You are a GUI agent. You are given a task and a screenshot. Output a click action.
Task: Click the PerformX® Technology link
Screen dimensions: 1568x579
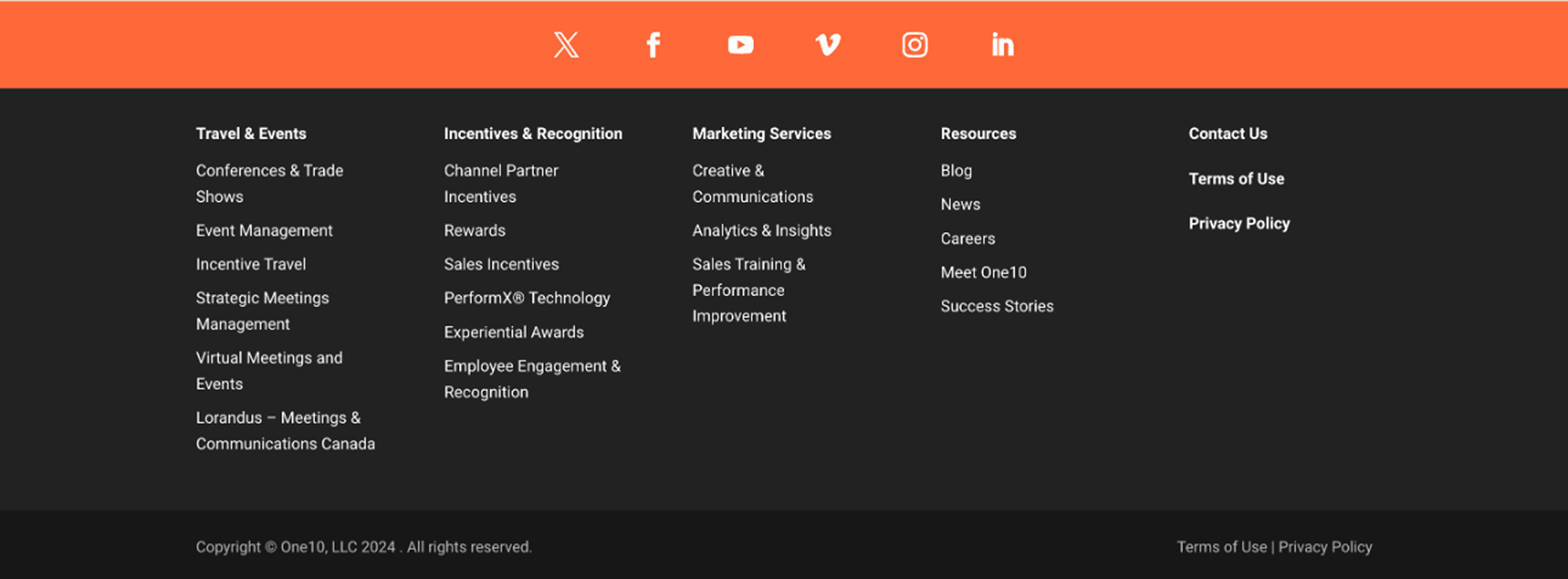(527, 298)
